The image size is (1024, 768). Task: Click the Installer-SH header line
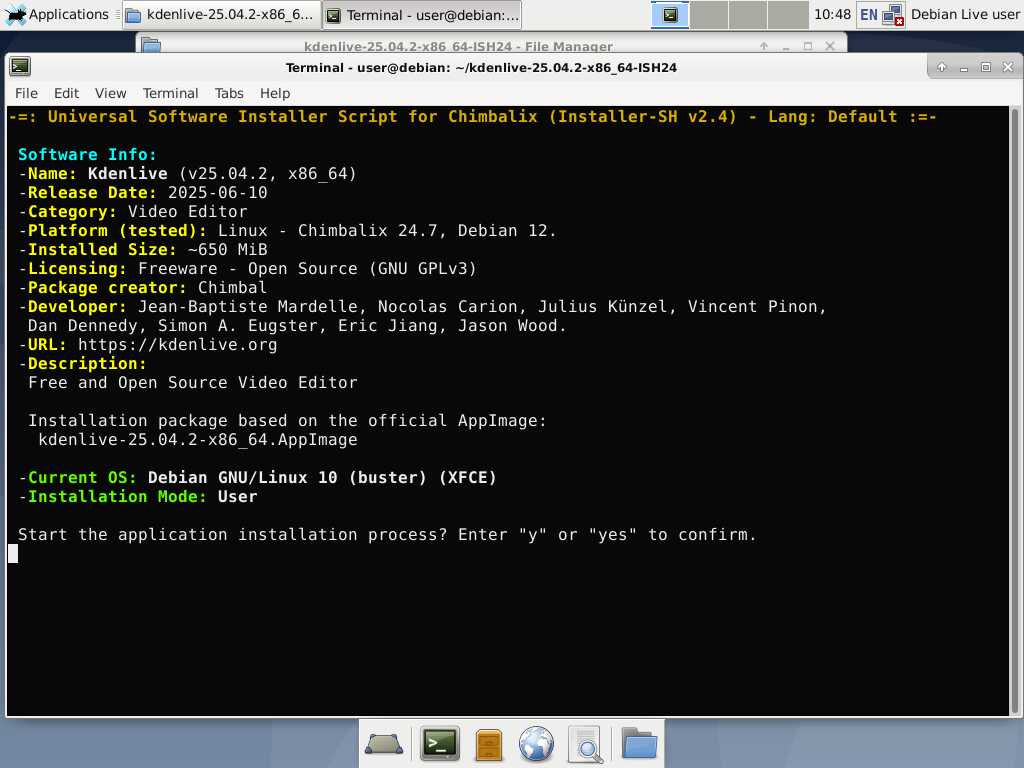473,117
